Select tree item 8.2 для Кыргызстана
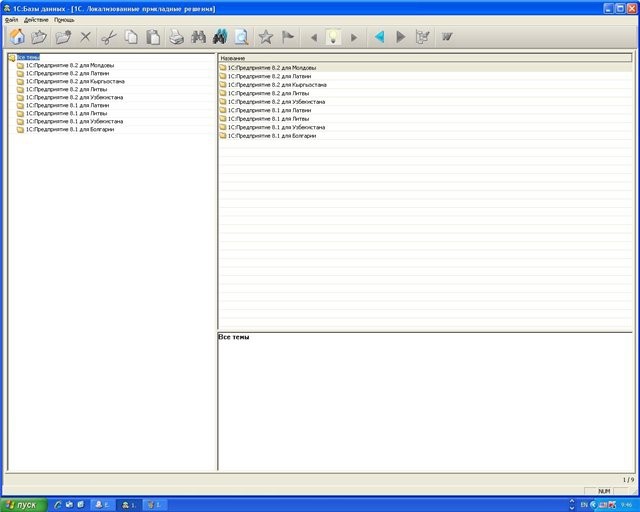This screenshot has width=640, height=512. (x=75, y=81)
